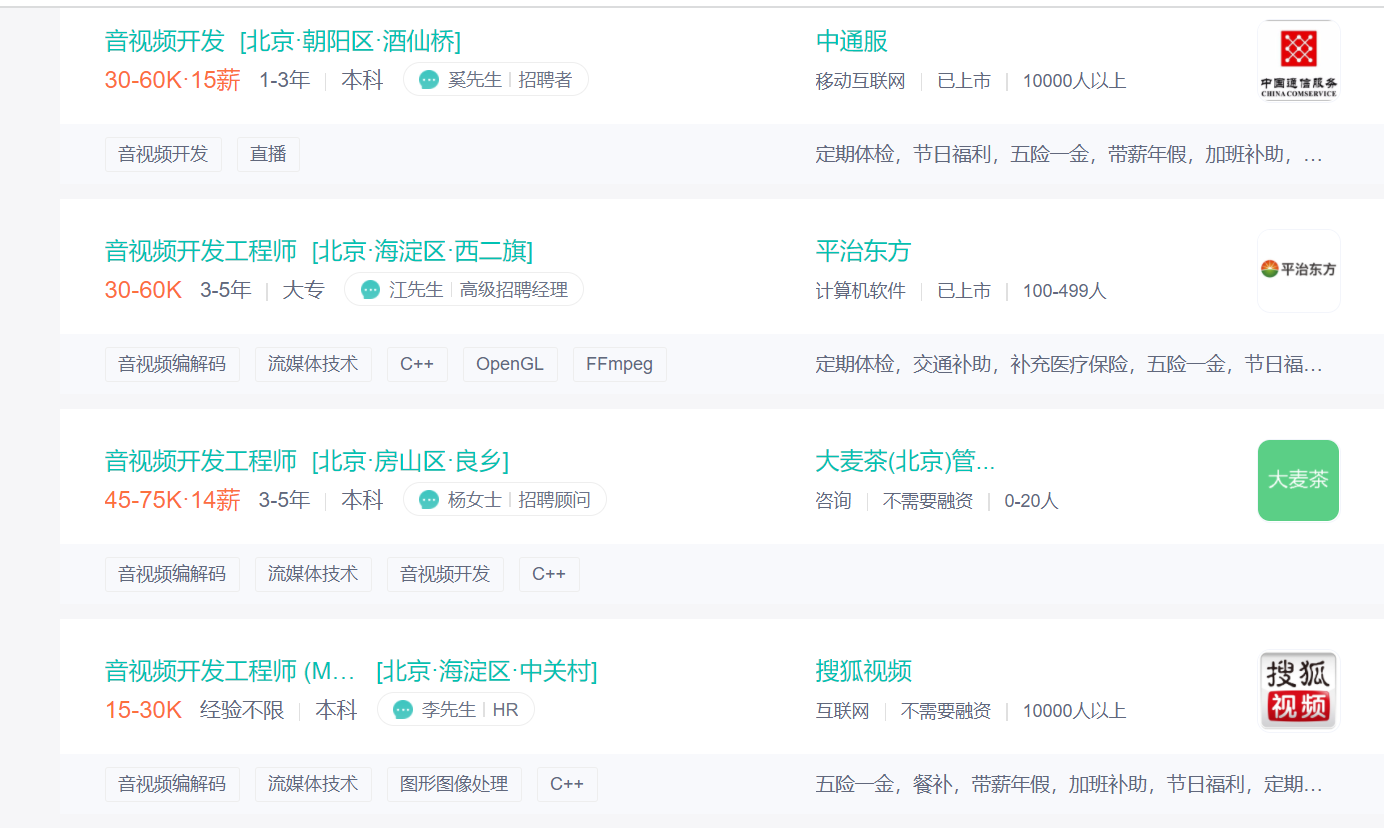This screenshot has width=1384, height=828.
Task: Click chat icon beside 李先生
Action: 403,710
